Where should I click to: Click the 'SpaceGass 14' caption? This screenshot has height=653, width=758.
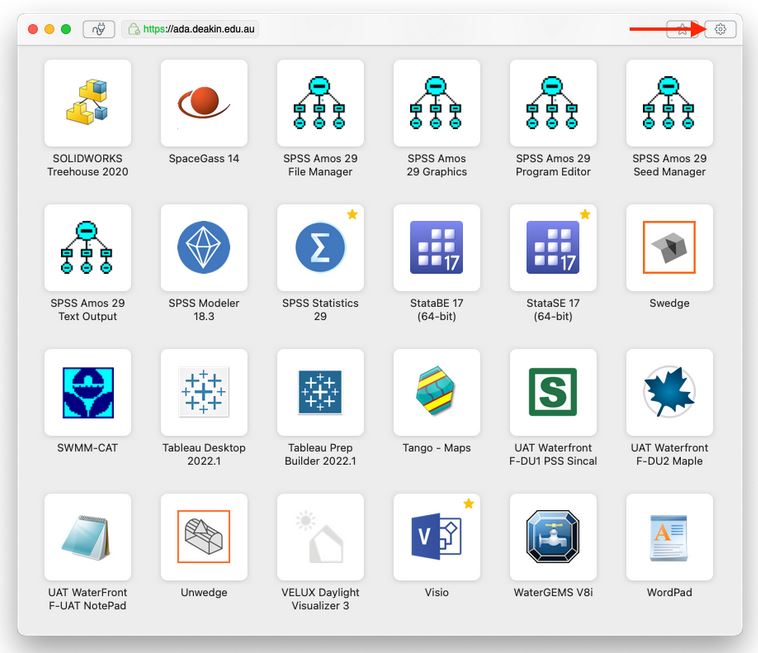pyautogui.click(x=204, y=159)
